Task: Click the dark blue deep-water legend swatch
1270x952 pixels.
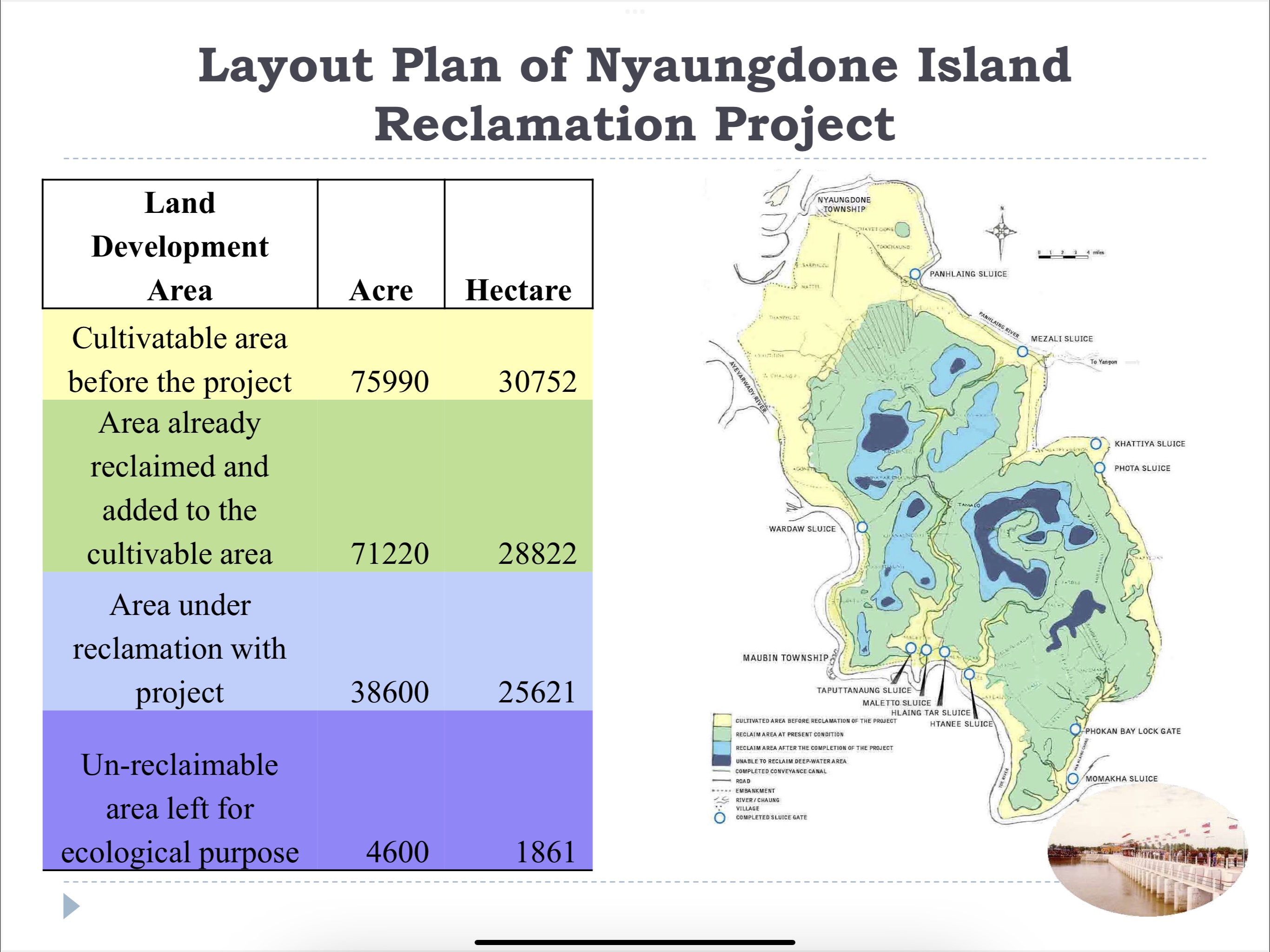Action: click(721, 760)
